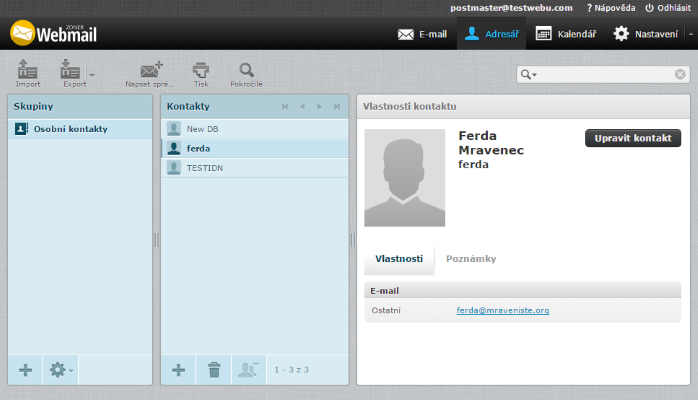Image resolution: width=698 pixels, height=400 pixels.
Task: Open Pokročilé advanced search
Action: click(246, 72)
